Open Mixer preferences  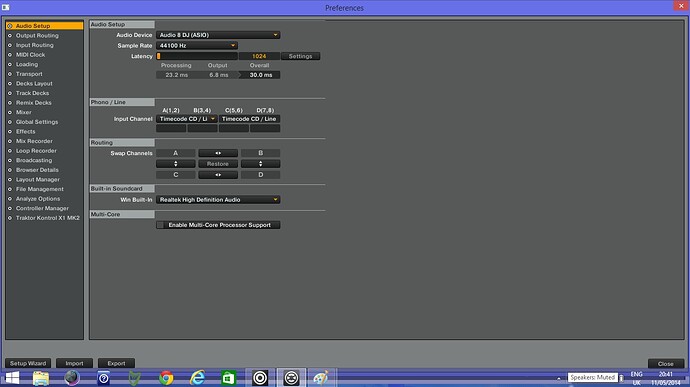pyautogui.click(x=24, y=112)
